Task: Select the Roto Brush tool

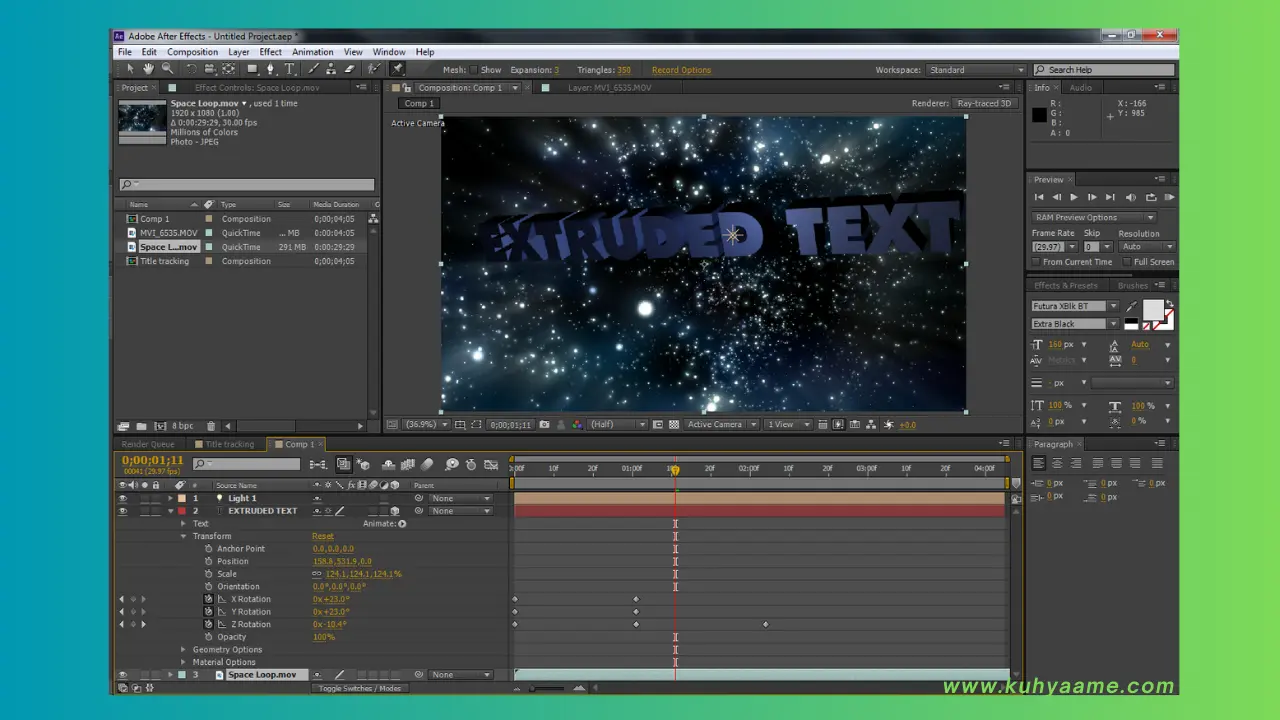Action: click(374, 69)
